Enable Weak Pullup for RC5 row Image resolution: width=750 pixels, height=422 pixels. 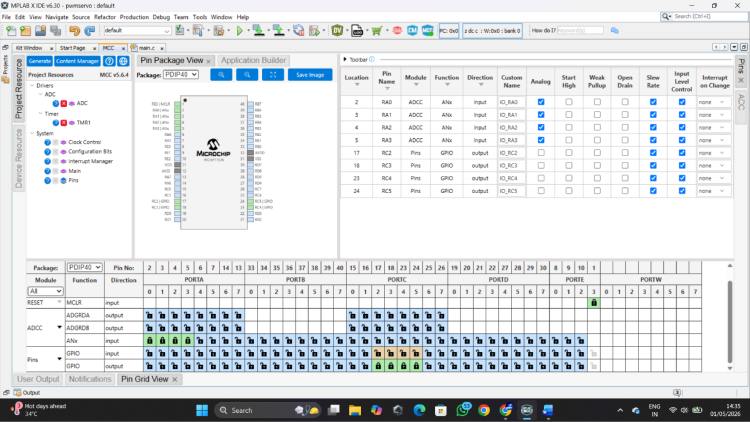coord(597,191)
